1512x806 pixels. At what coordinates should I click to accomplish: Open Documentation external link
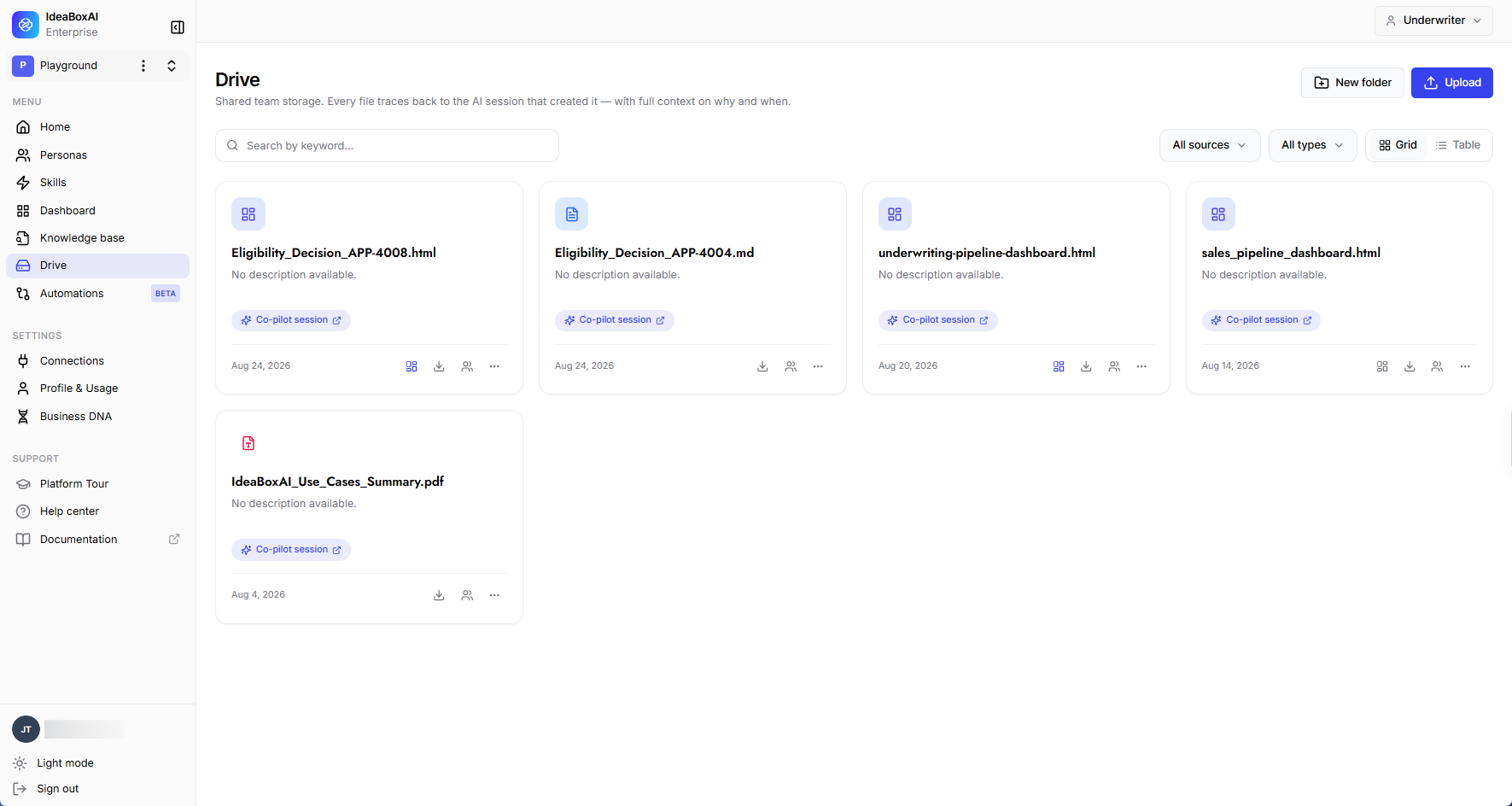(97, 540)
